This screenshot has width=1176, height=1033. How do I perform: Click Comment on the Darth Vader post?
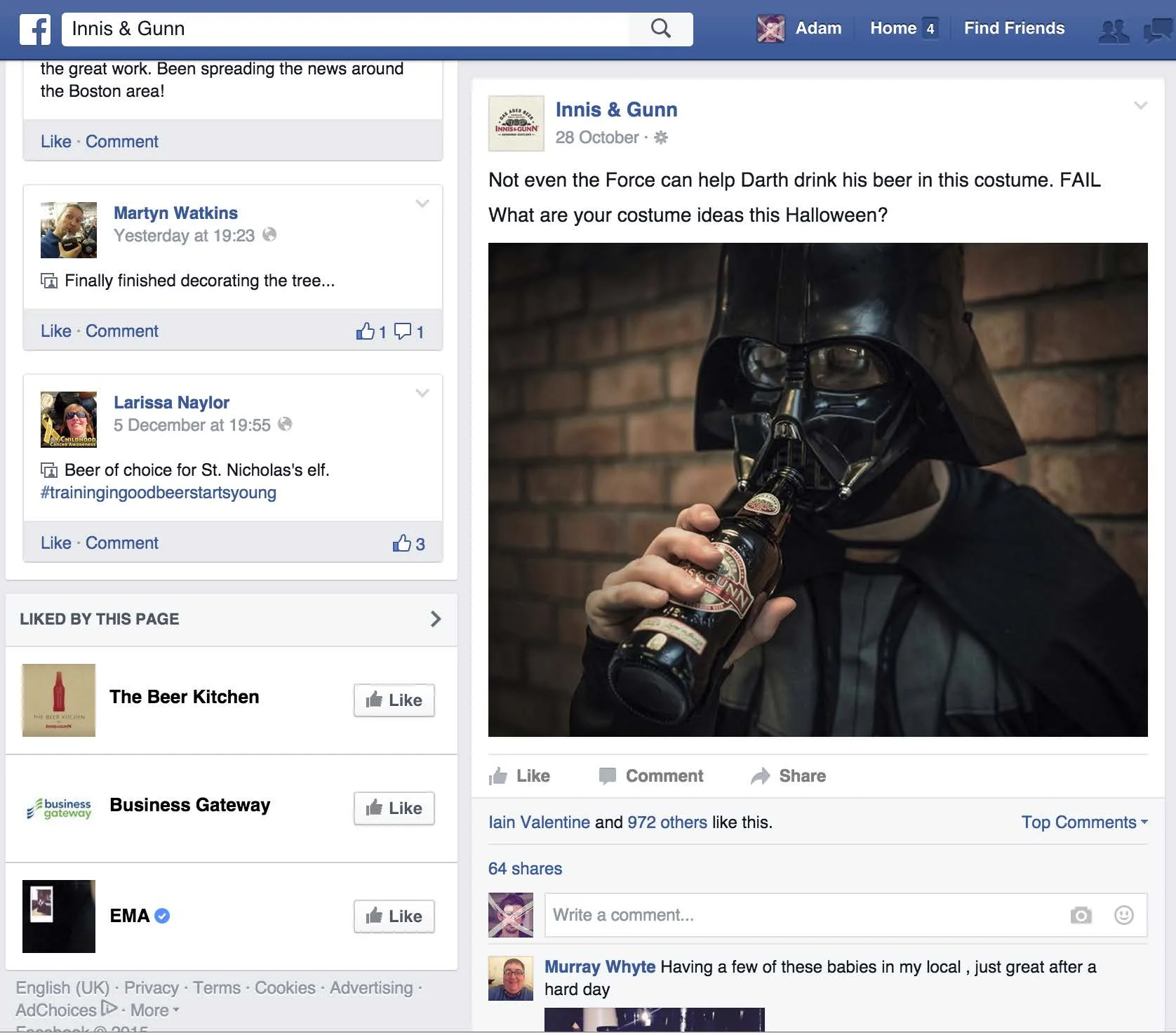pyautogui.click(x=650, y=776)
